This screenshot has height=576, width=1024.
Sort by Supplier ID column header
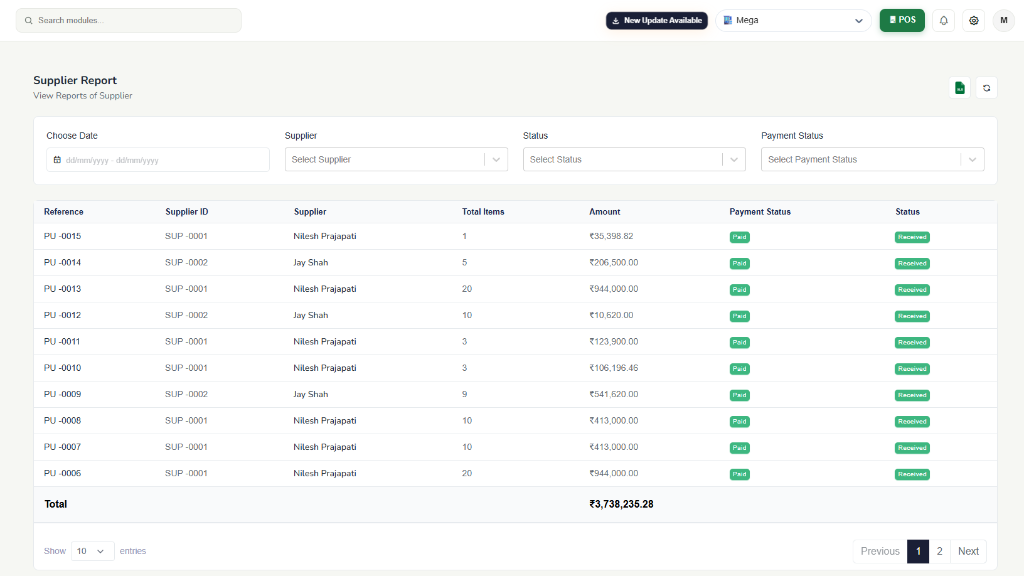tap(187, 212)
